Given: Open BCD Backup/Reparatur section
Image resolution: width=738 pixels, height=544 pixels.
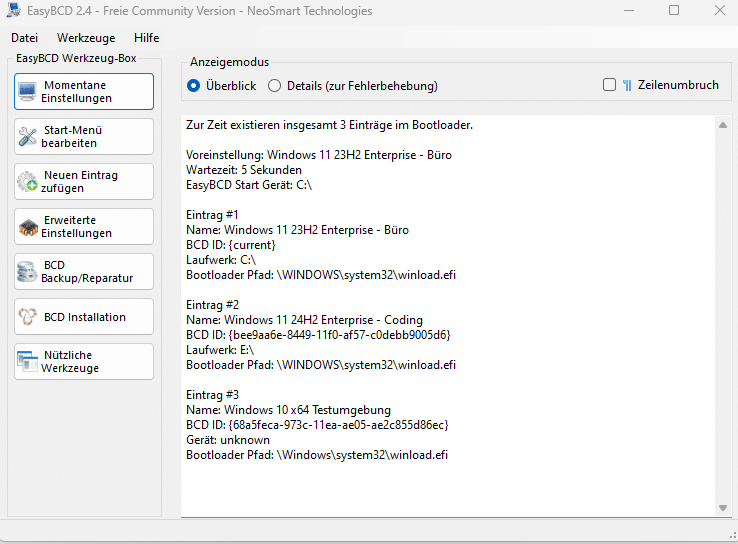Looking at the screenshot, I should coord(84,272).
